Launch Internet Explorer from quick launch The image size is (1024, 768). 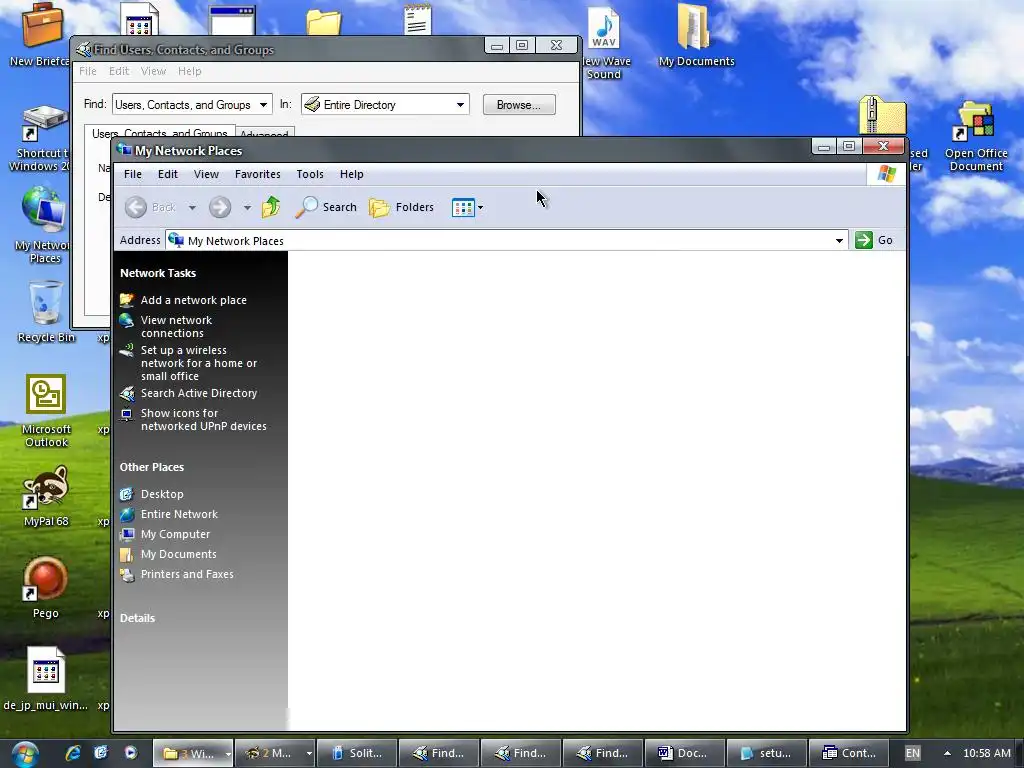point(73,753)
